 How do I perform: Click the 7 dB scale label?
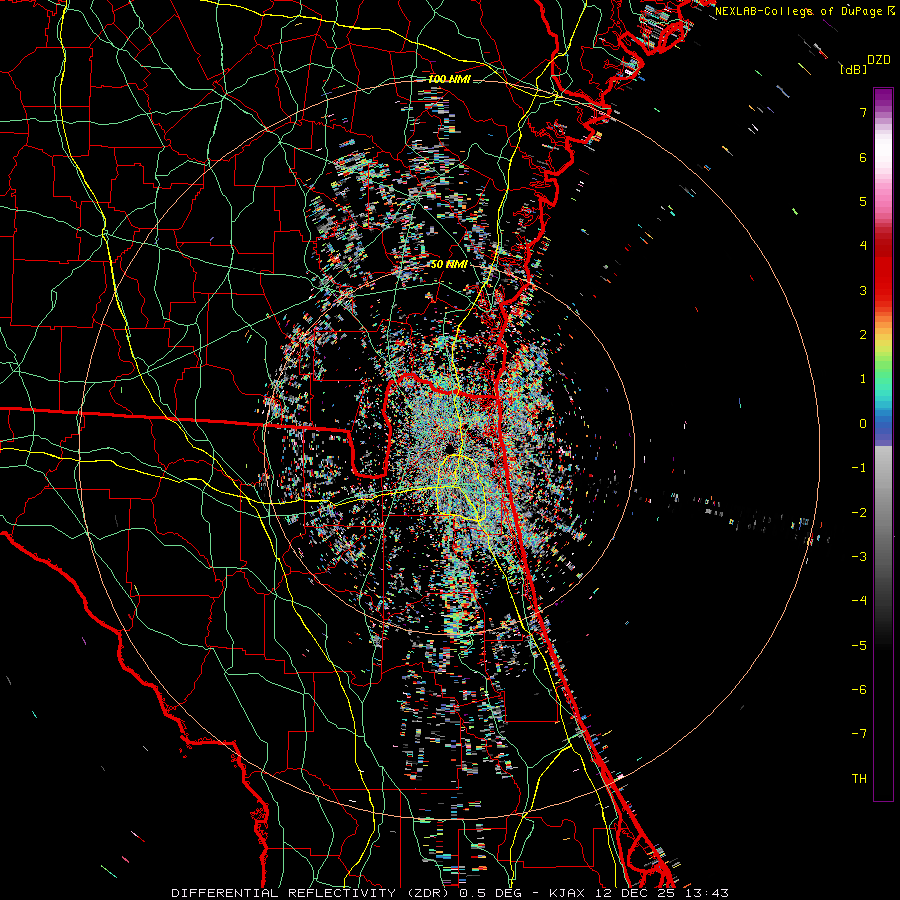[863, 112]
